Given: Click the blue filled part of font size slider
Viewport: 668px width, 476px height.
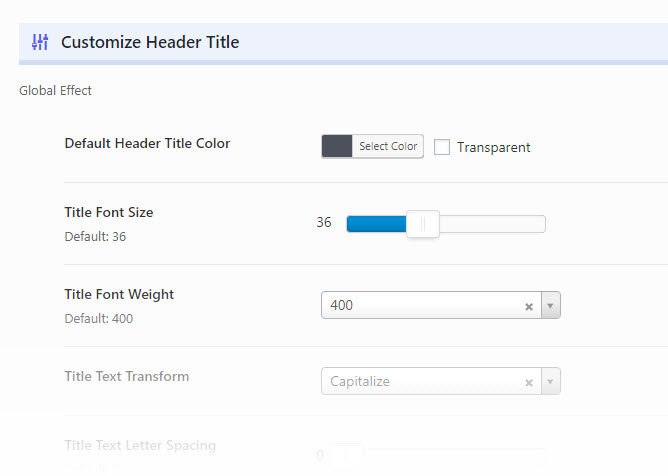Looking at the screenshot, I should [376, 224].
